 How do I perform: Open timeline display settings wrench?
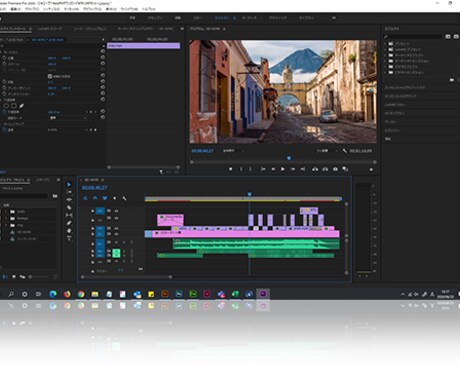[x=124, y=198]
